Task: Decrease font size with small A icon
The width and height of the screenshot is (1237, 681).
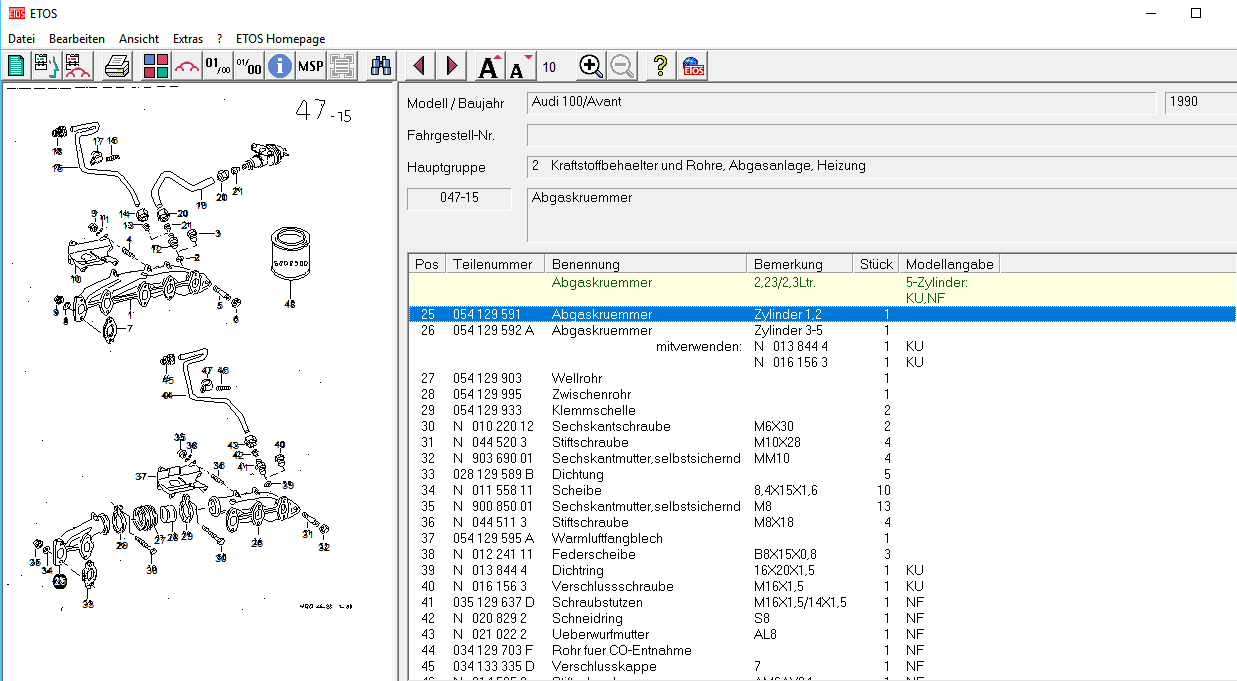Action: tap(519, 67)
